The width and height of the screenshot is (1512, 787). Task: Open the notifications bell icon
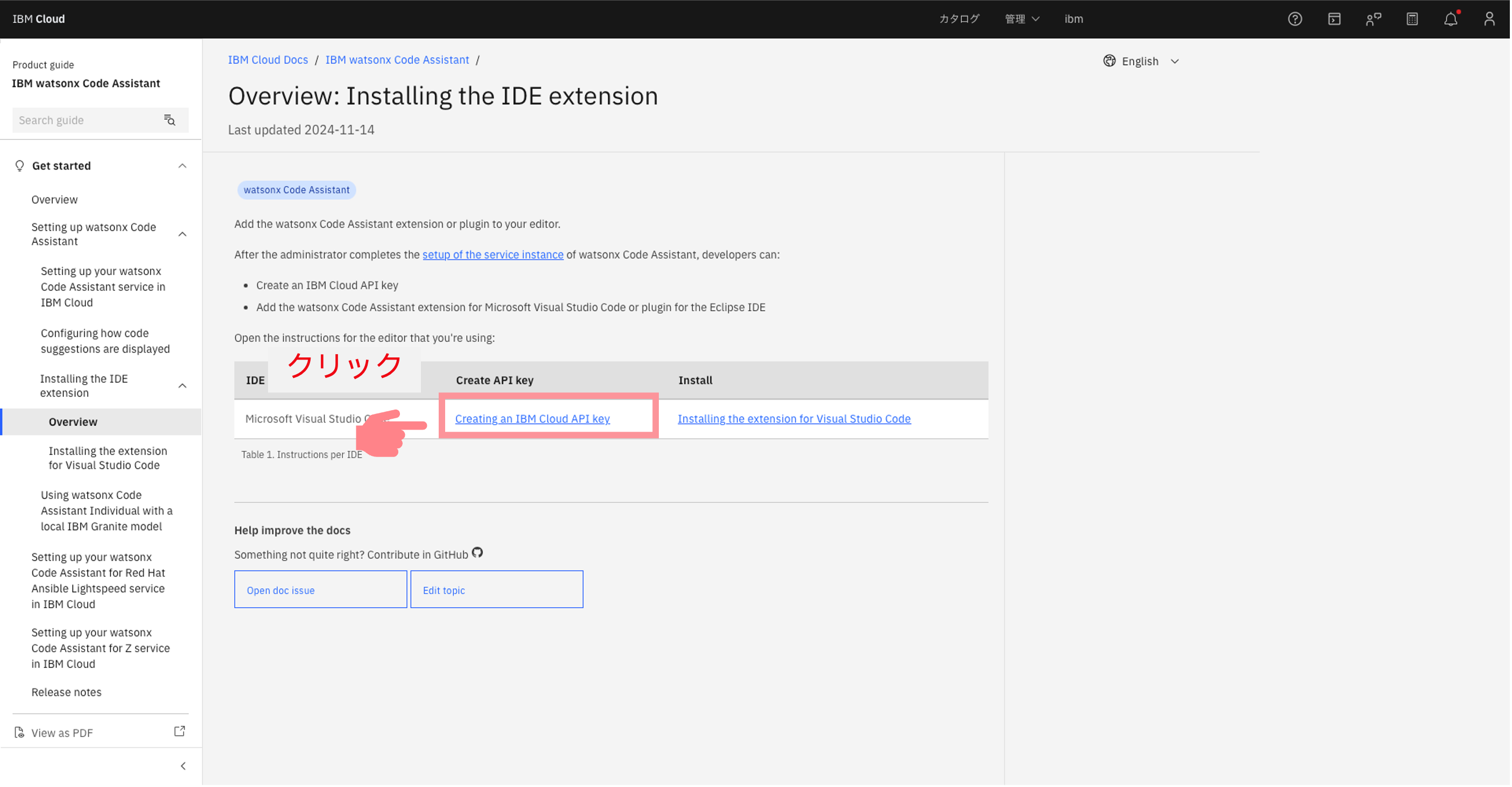coord(1451,19)
